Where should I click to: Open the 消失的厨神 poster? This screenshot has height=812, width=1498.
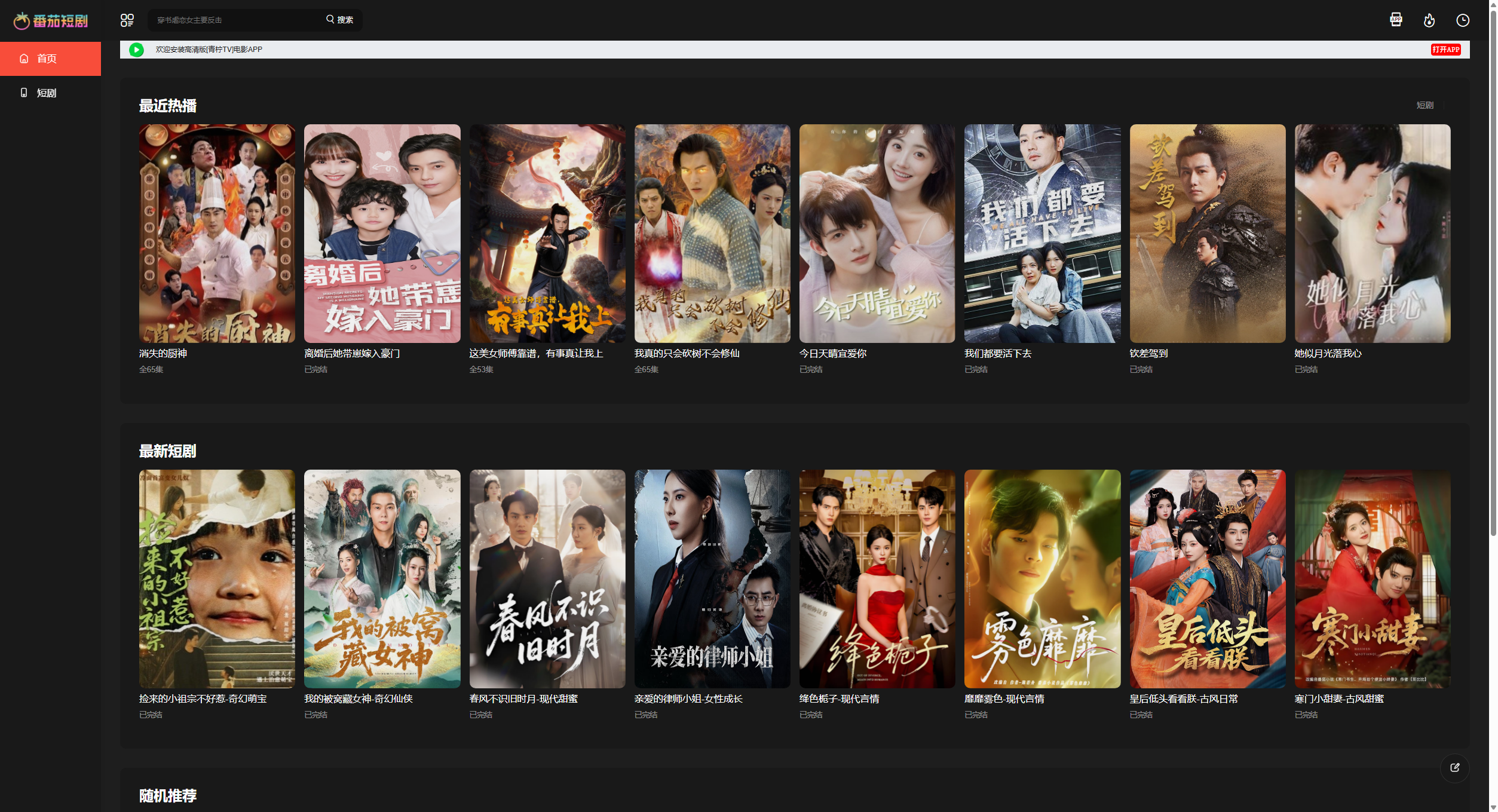coord(217,233)
